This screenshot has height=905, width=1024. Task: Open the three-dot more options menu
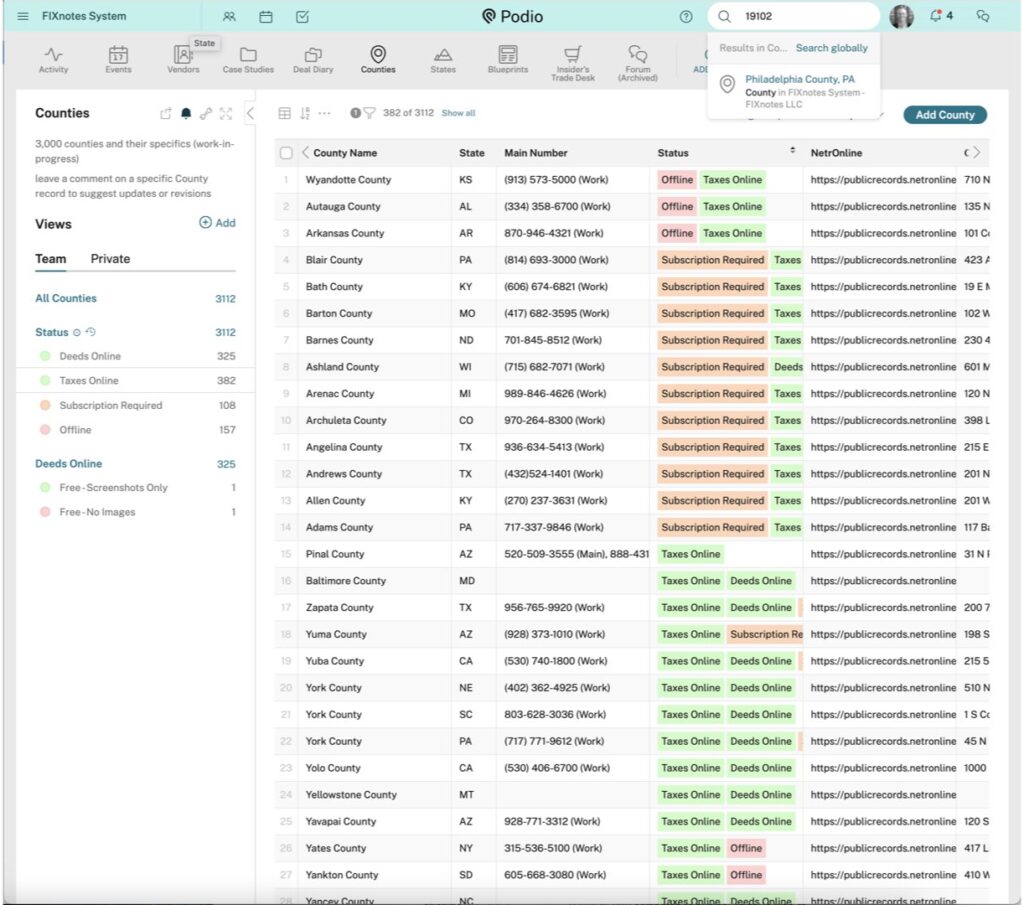pos(325,113)
